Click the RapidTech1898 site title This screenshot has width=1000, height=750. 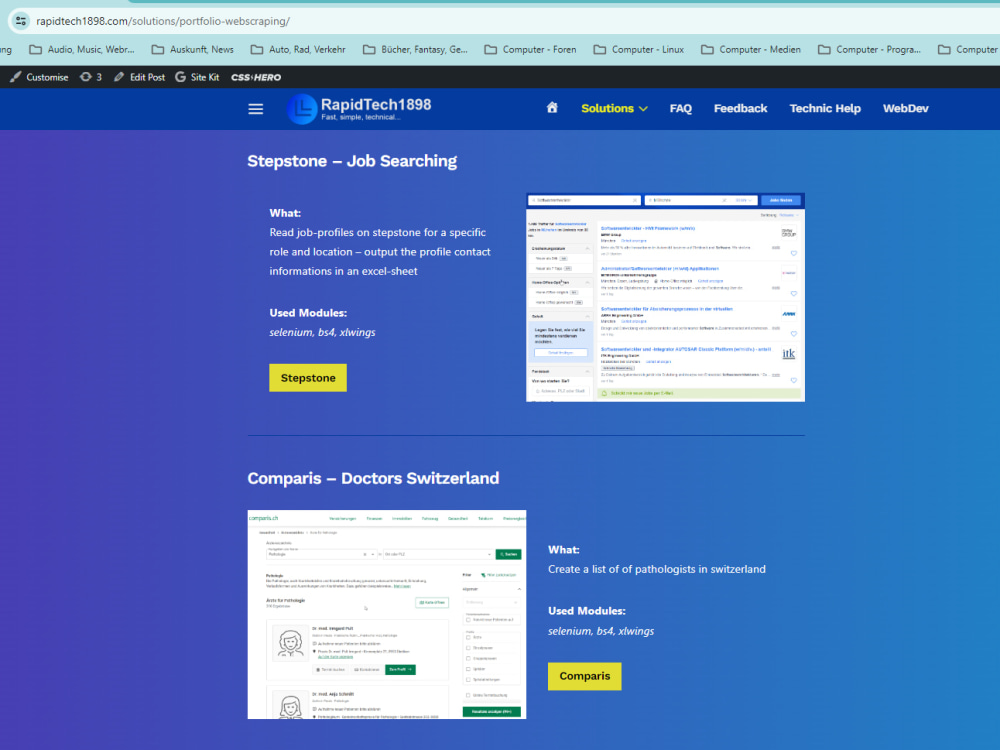pyautogui.click(x=376, y=105)
